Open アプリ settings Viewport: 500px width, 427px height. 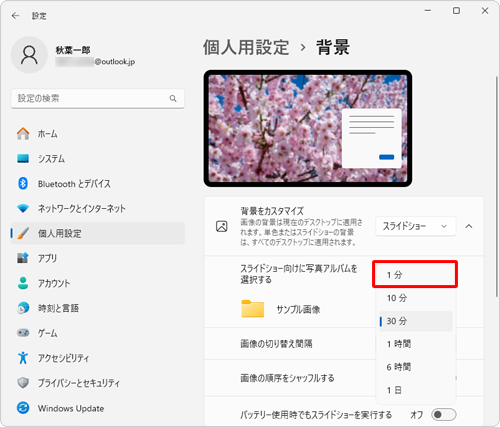point(97,258)
